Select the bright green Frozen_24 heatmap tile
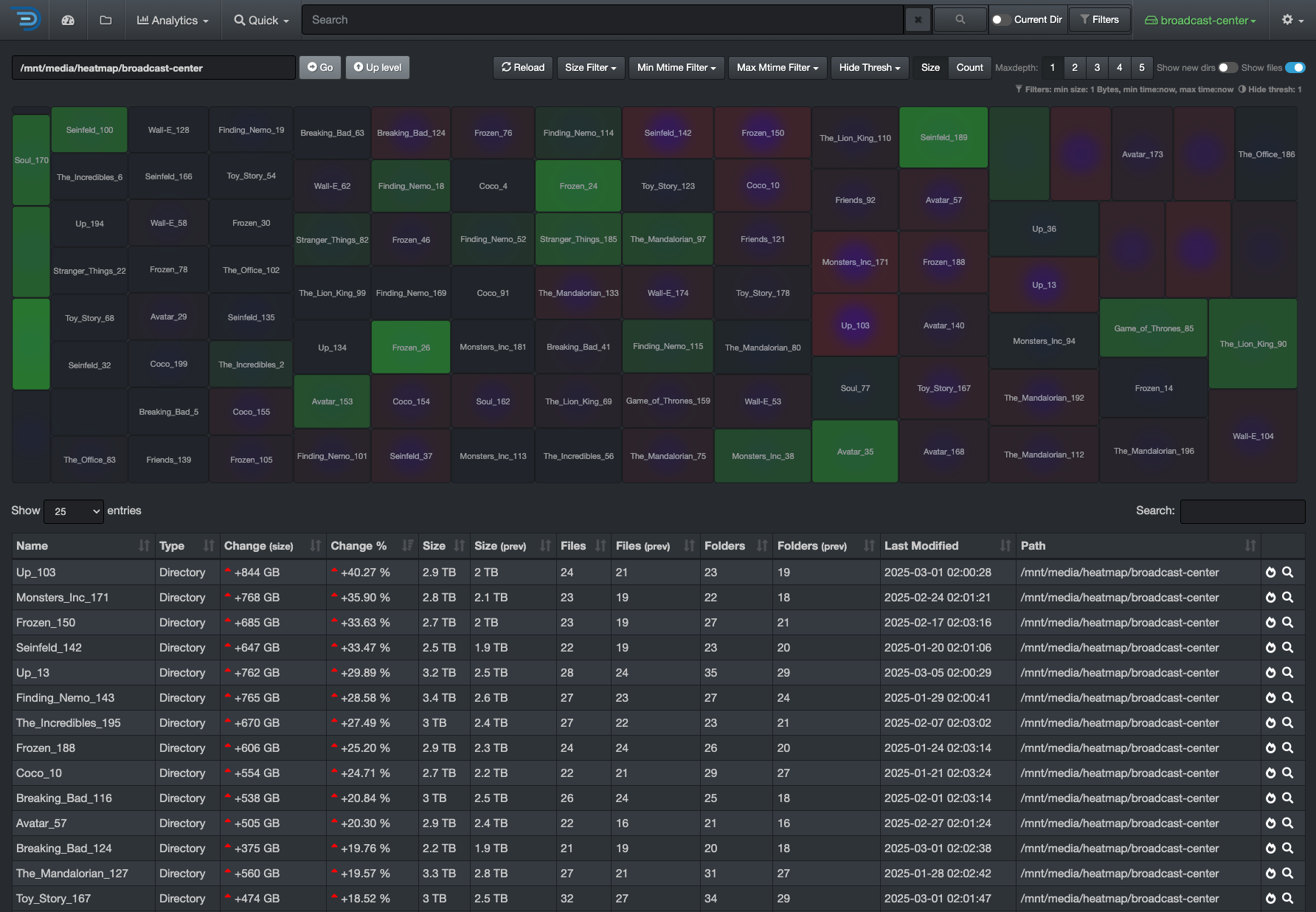Screen dimensions: 1316x912 coord(578,186)
